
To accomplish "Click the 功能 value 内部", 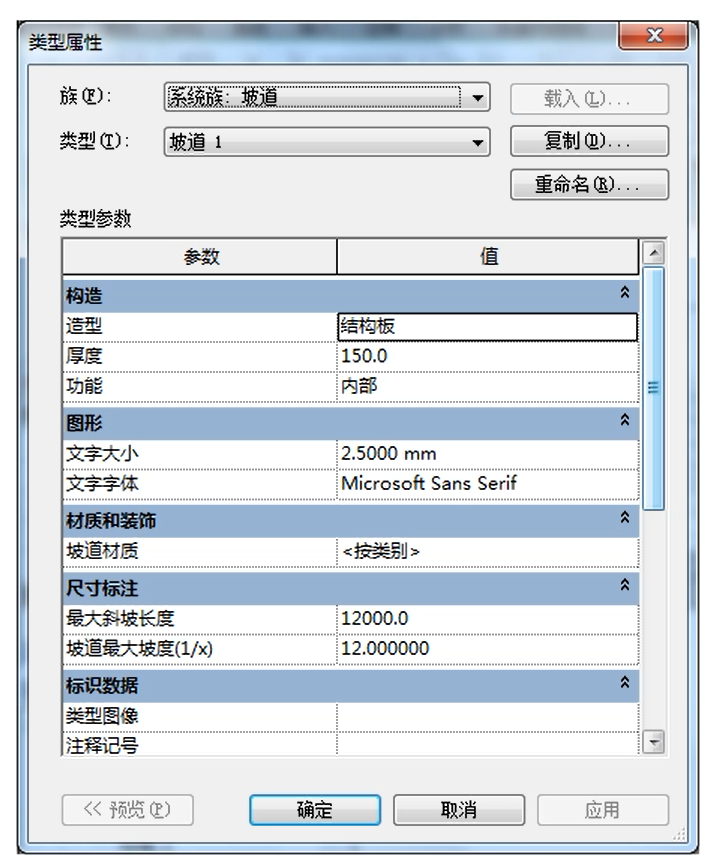I will coord(486,385).
